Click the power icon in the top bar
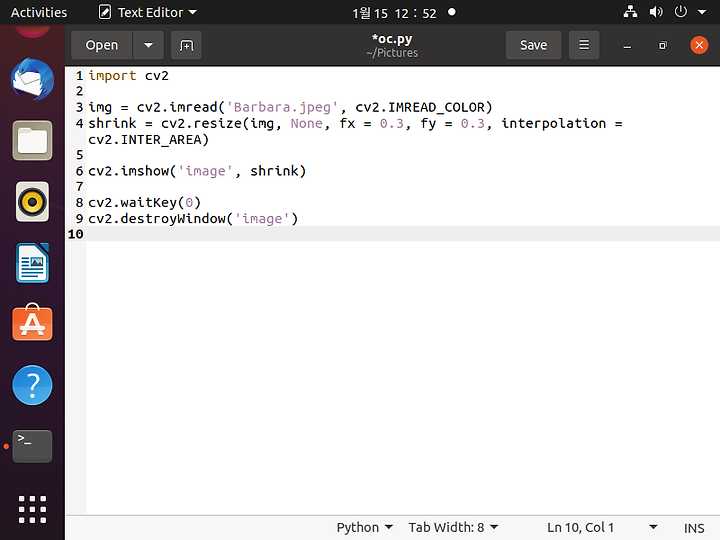Screen dimensions: 720x540 [x=681, y=12]
